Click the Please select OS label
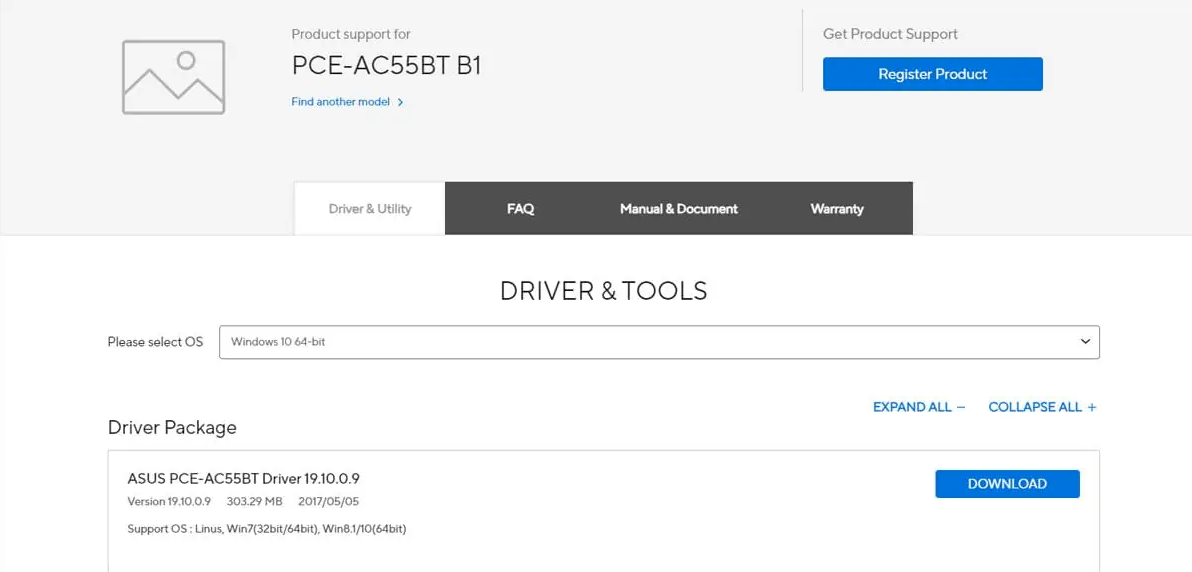 click(155, 342)
